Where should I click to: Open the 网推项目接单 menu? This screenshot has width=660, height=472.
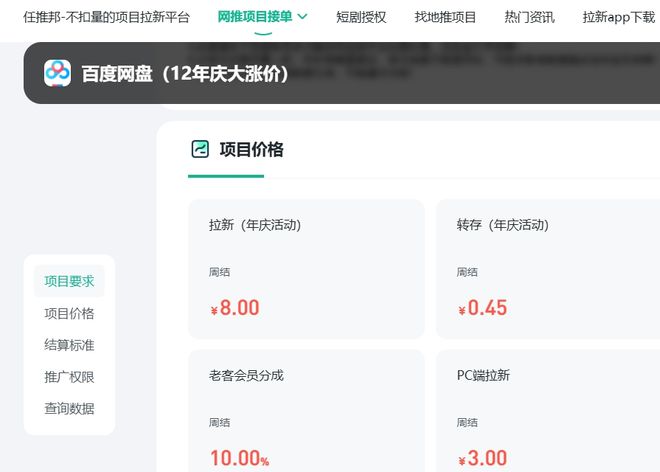coord(255,17)
